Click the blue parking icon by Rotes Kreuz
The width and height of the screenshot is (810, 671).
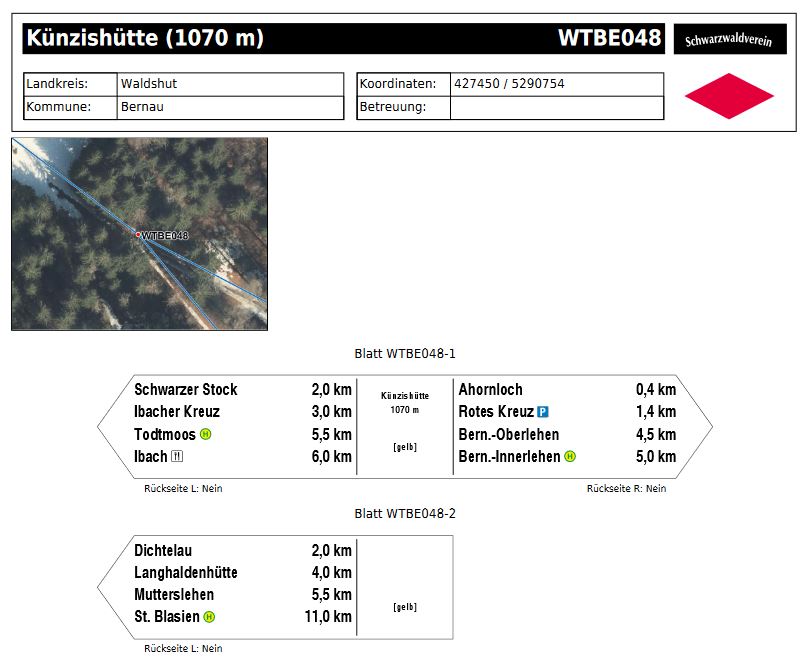click(x=543, y=412)
